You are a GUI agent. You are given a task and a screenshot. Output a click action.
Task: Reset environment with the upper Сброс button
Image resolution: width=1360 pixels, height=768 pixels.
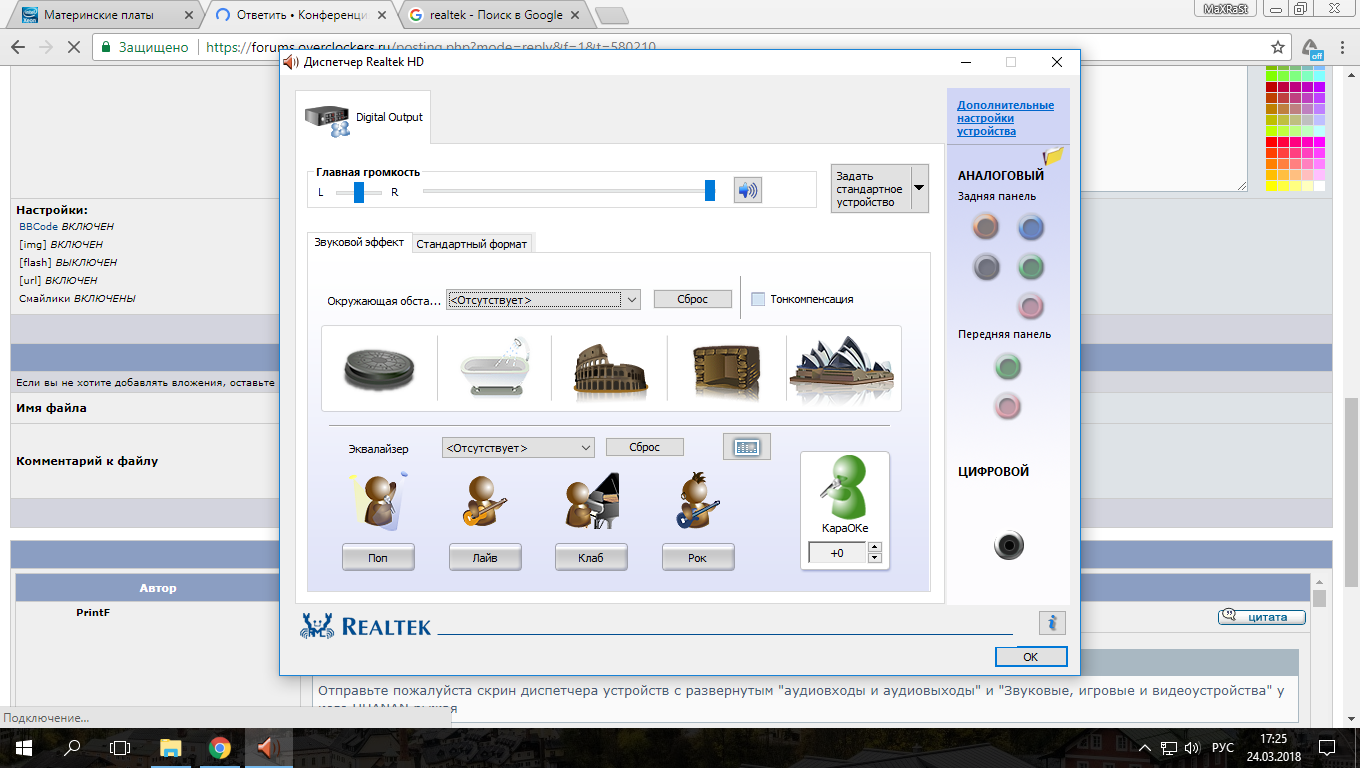(693, 299)
